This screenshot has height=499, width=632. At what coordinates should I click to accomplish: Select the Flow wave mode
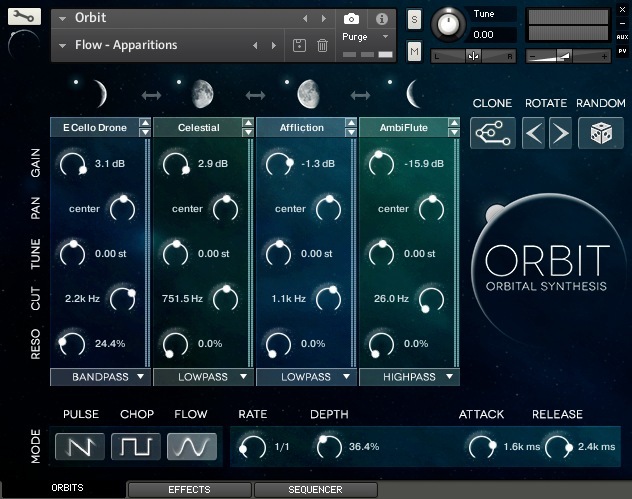click(x=191, y=446)
